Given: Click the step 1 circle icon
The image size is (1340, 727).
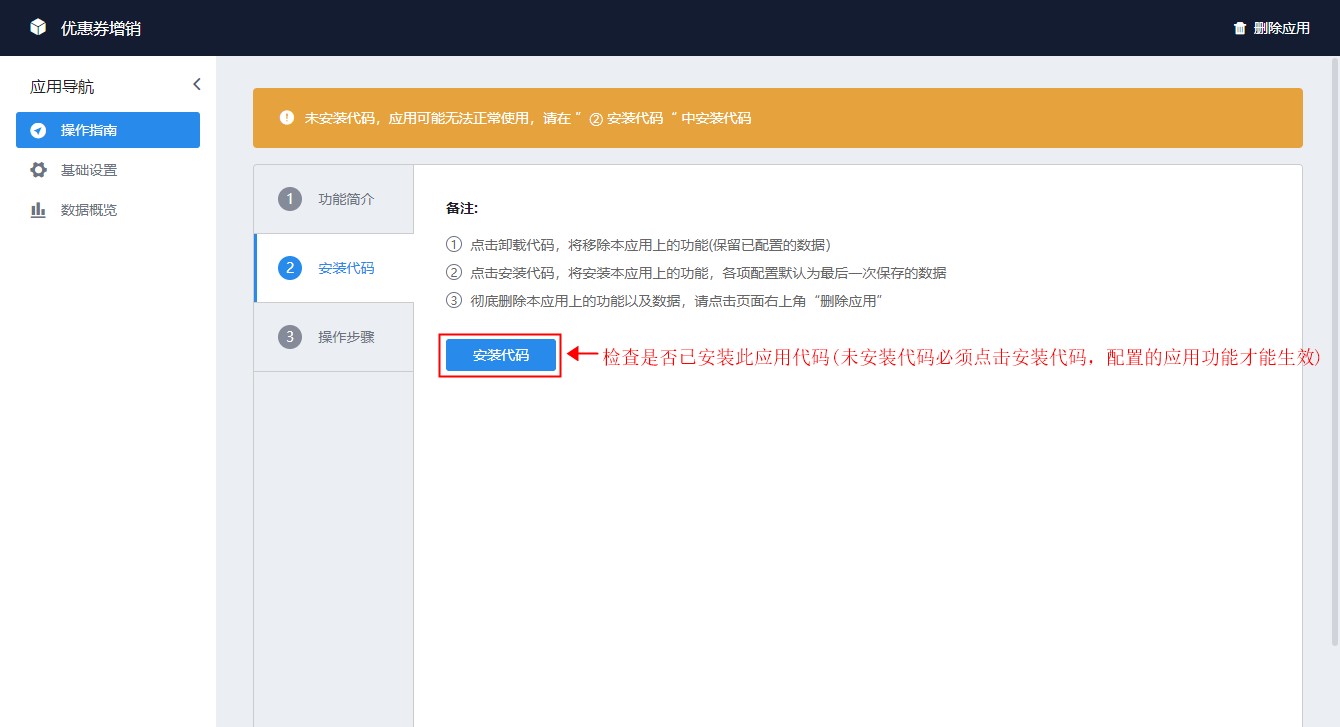Looking at the screenshot, I should point(290,199).
